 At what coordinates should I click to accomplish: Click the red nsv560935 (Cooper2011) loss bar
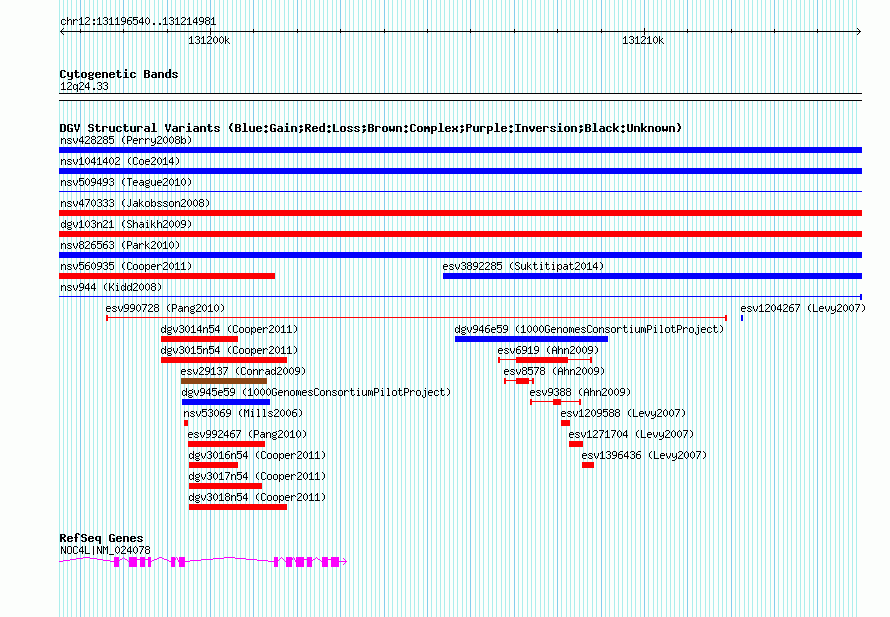[x=167, y=276]
